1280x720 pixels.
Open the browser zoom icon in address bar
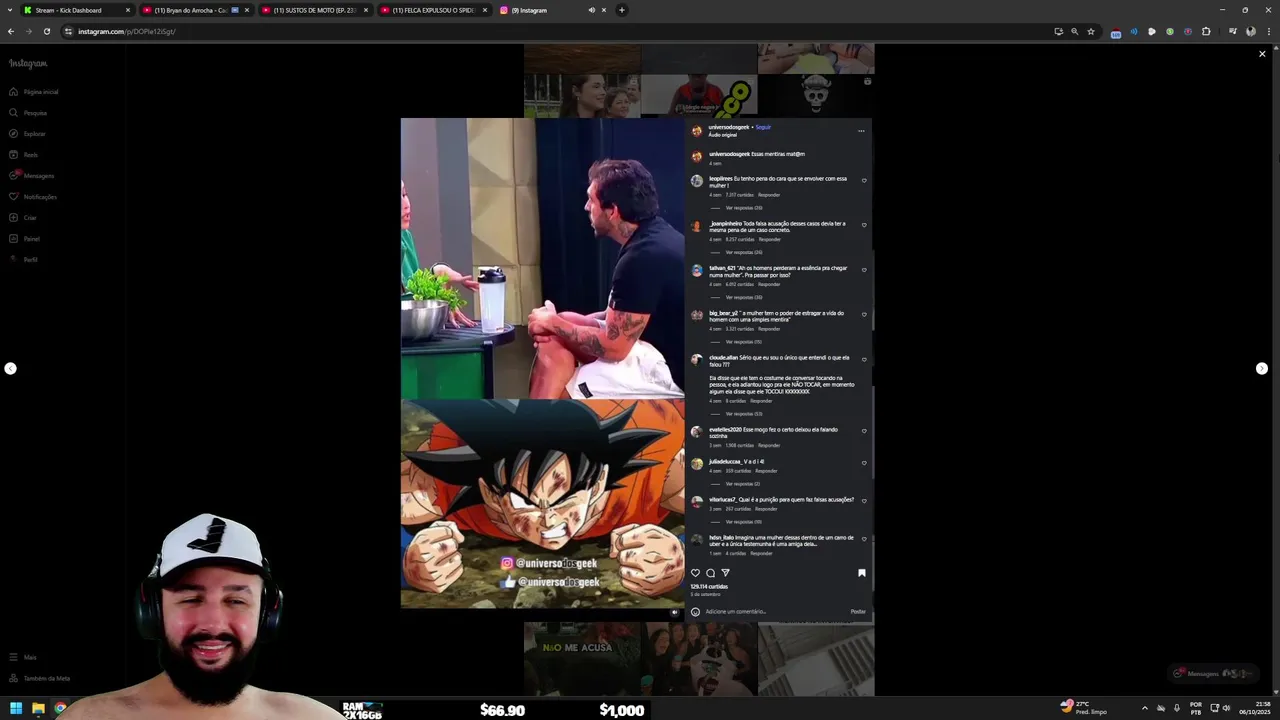click(x=1075, y=31)
